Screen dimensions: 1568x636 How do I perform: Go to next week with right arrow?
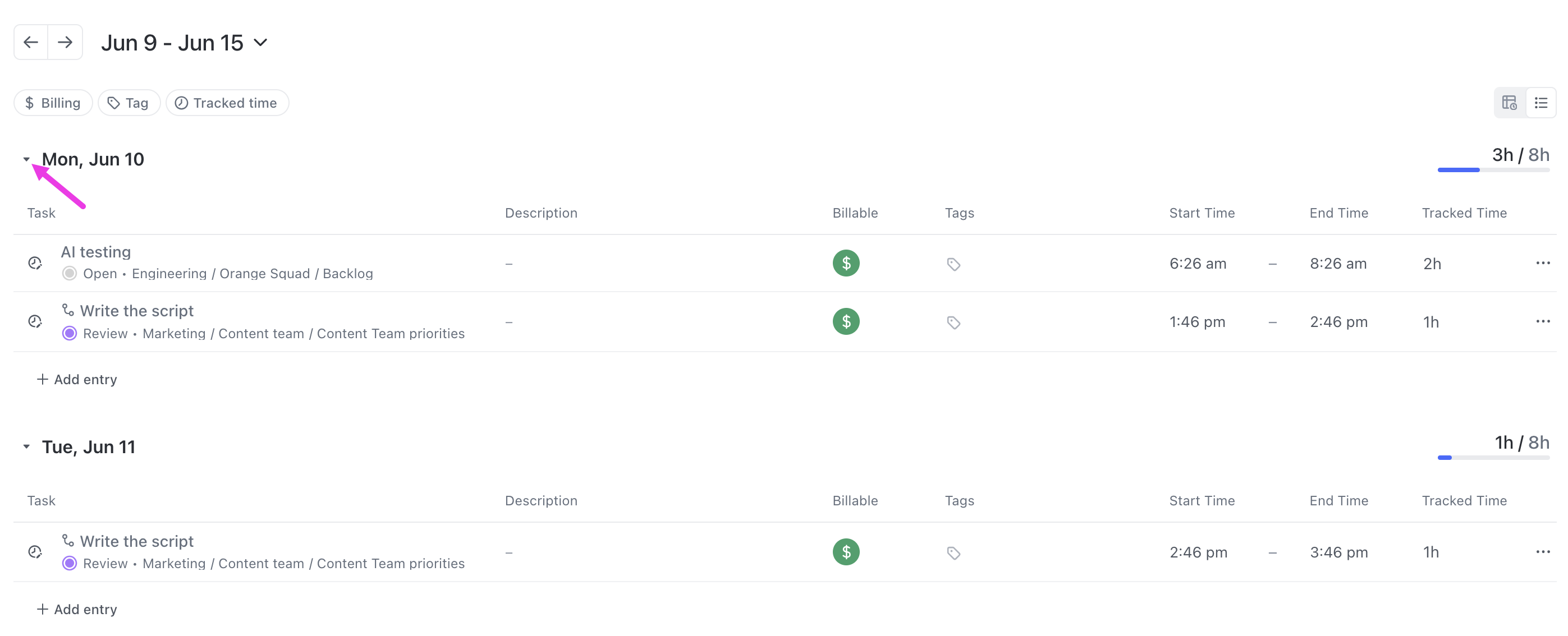(x=65, y=42)
